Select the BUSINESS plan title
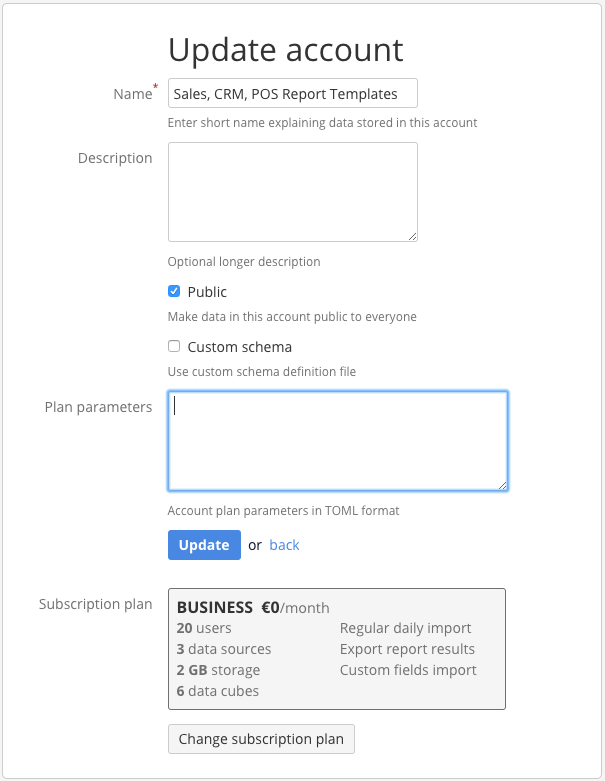 coord(214,607)
